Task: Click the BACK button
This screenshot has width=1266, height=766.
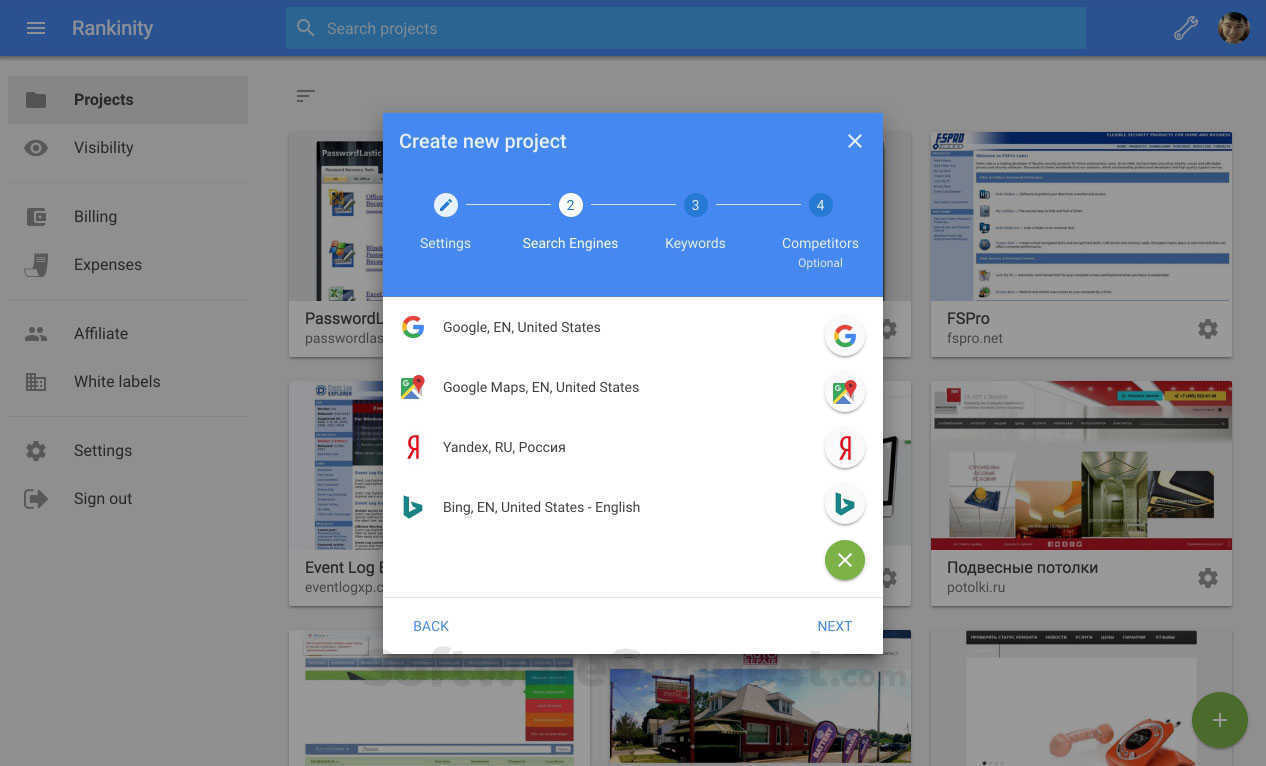Action: coord(431,626)
